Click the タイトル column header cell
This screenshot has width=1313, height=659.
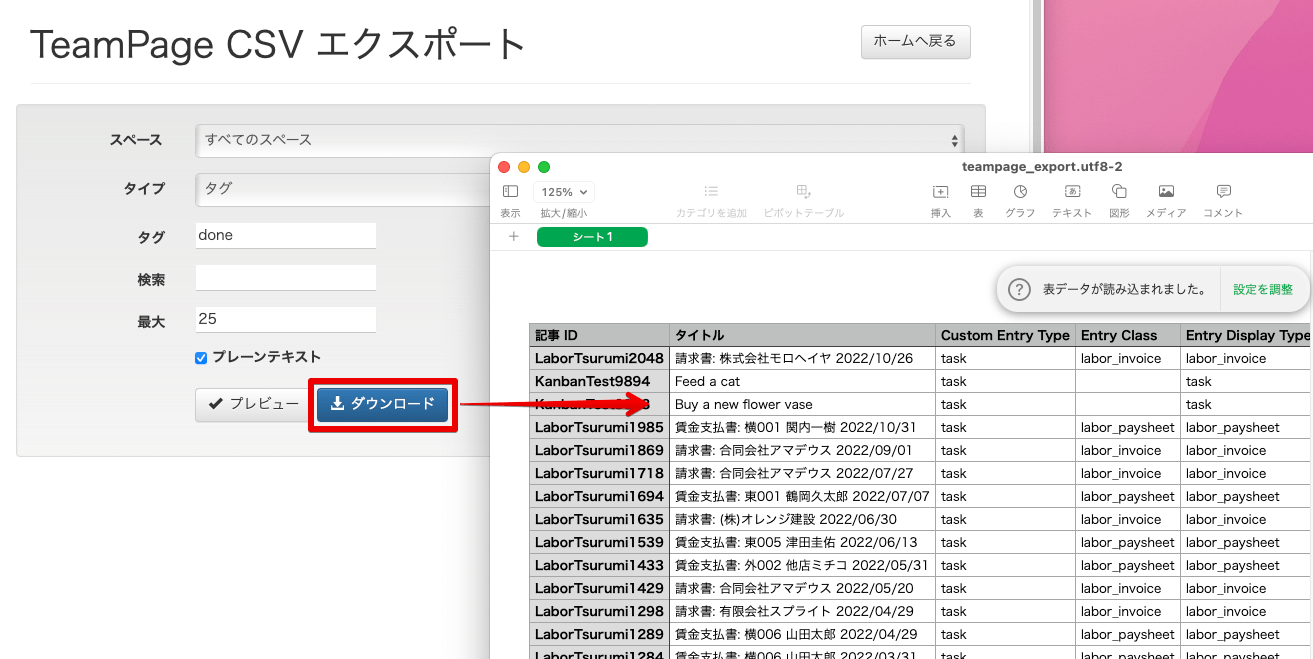click(802, 335)
